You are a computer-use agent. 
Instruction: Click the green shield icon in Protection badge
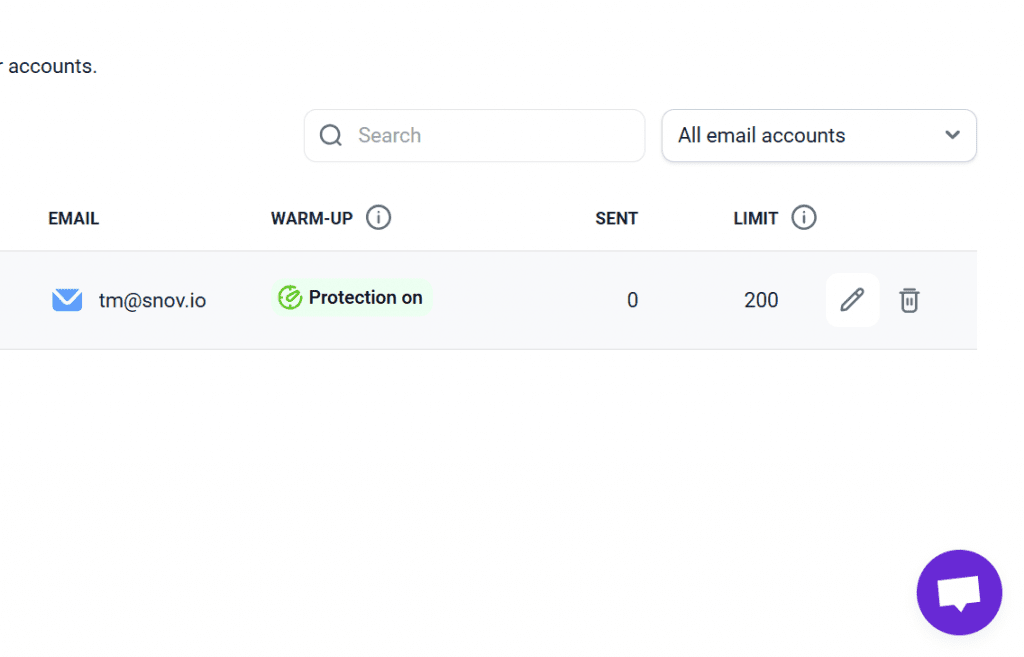[x=291, y=297]
